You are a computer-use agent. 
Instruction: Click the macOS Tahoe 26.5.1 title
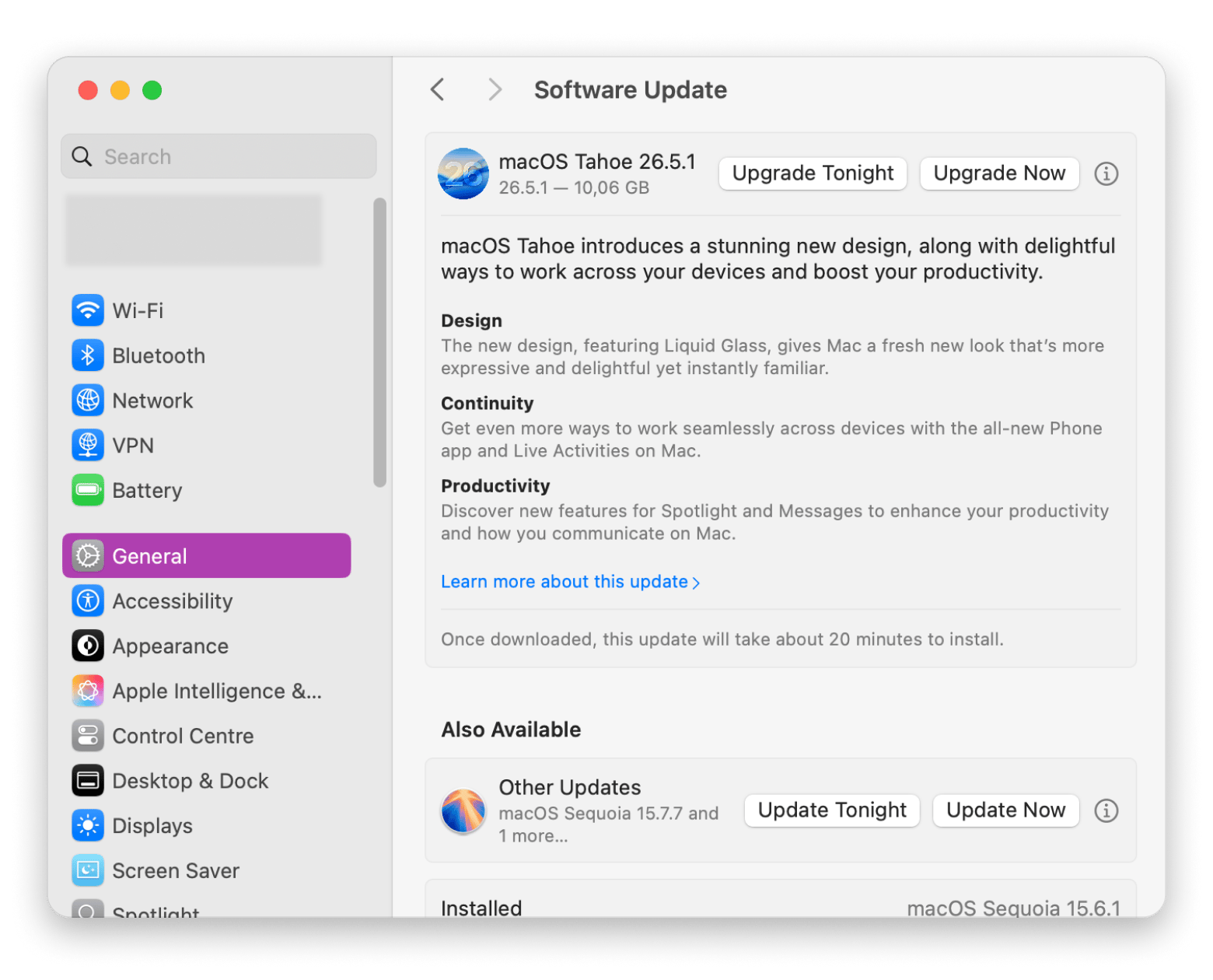tap(597, 162)
